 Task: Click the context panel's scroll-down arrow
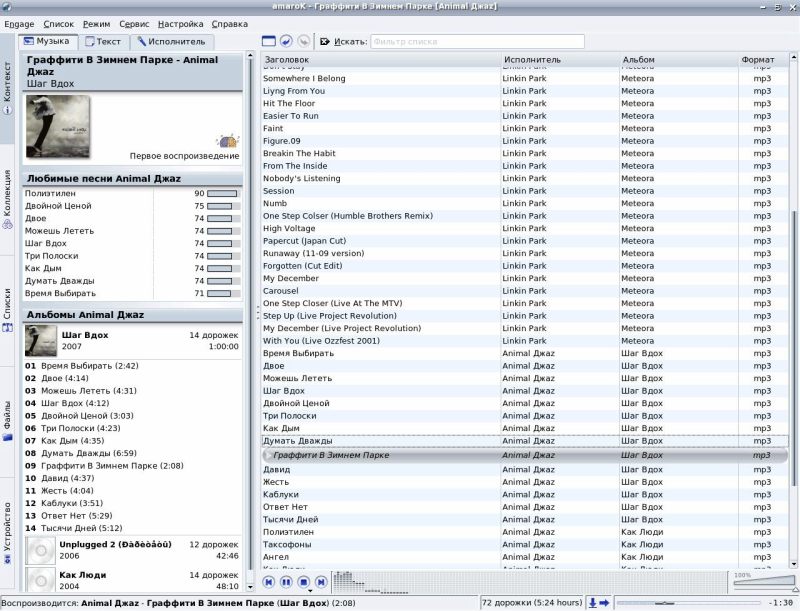tap(250, 587)
